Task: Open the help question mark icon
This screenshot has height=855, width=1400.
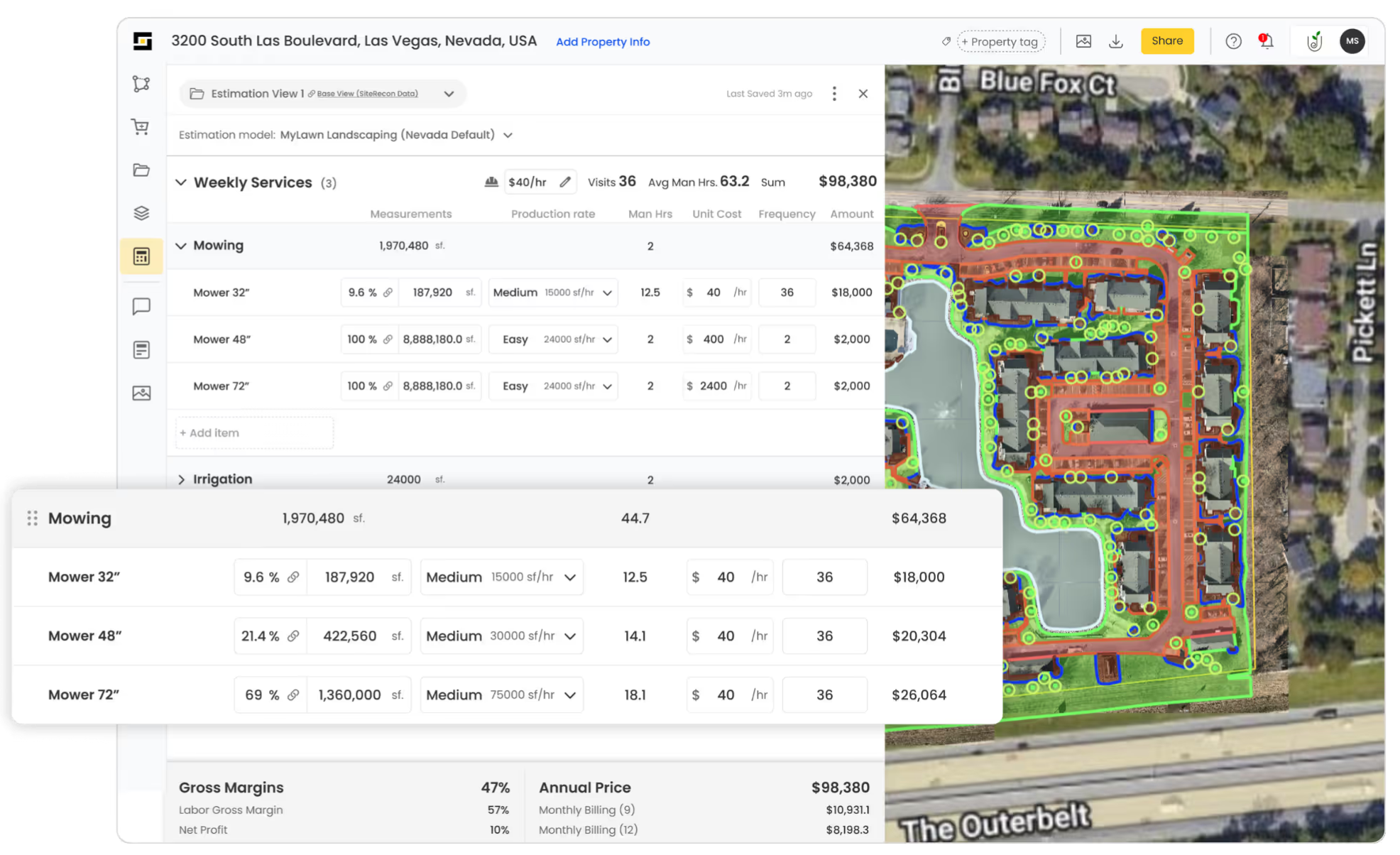Action: tap(1233, 41)
